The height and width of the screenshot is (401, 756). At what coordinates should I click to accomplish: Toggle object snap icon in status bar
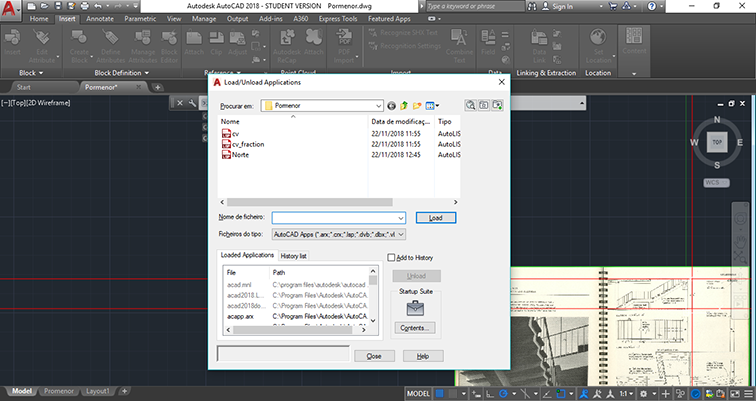pyautogui.click(x=561, y=394)
